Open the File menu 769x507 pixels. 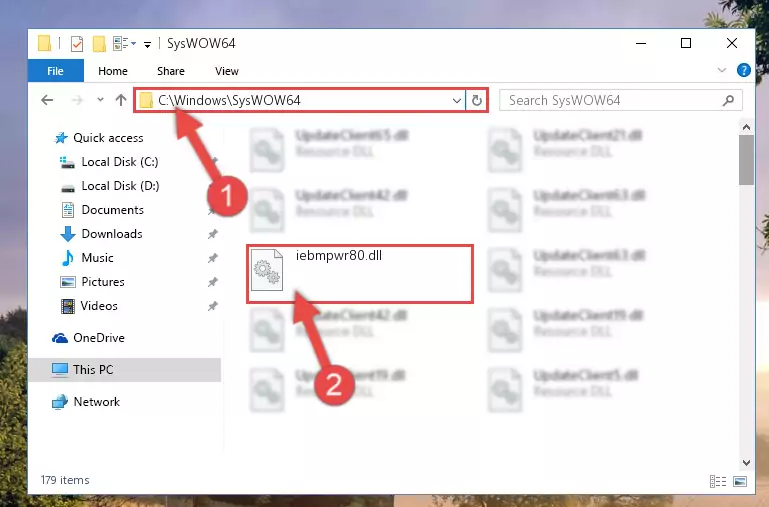tap(55, 71)
